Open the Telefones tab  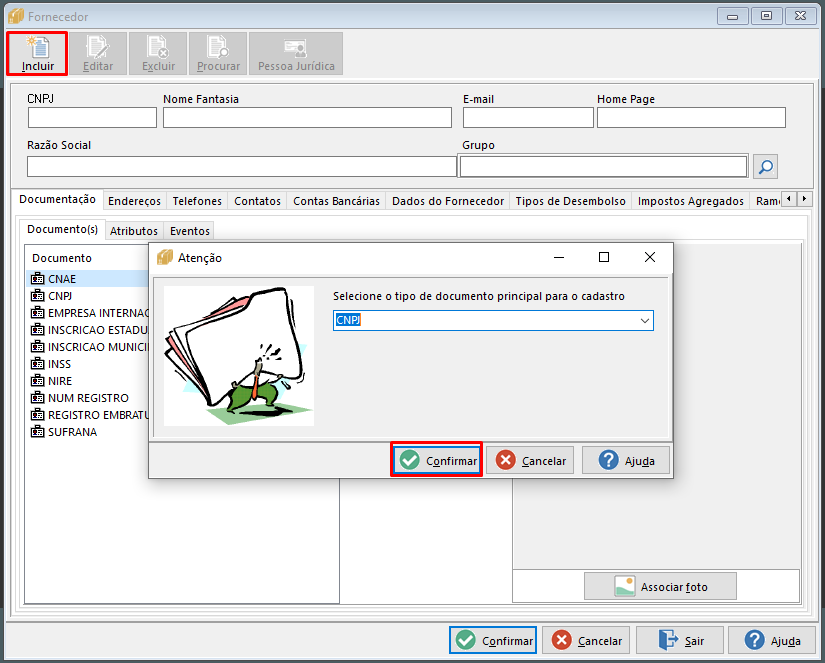pos(197,201)
